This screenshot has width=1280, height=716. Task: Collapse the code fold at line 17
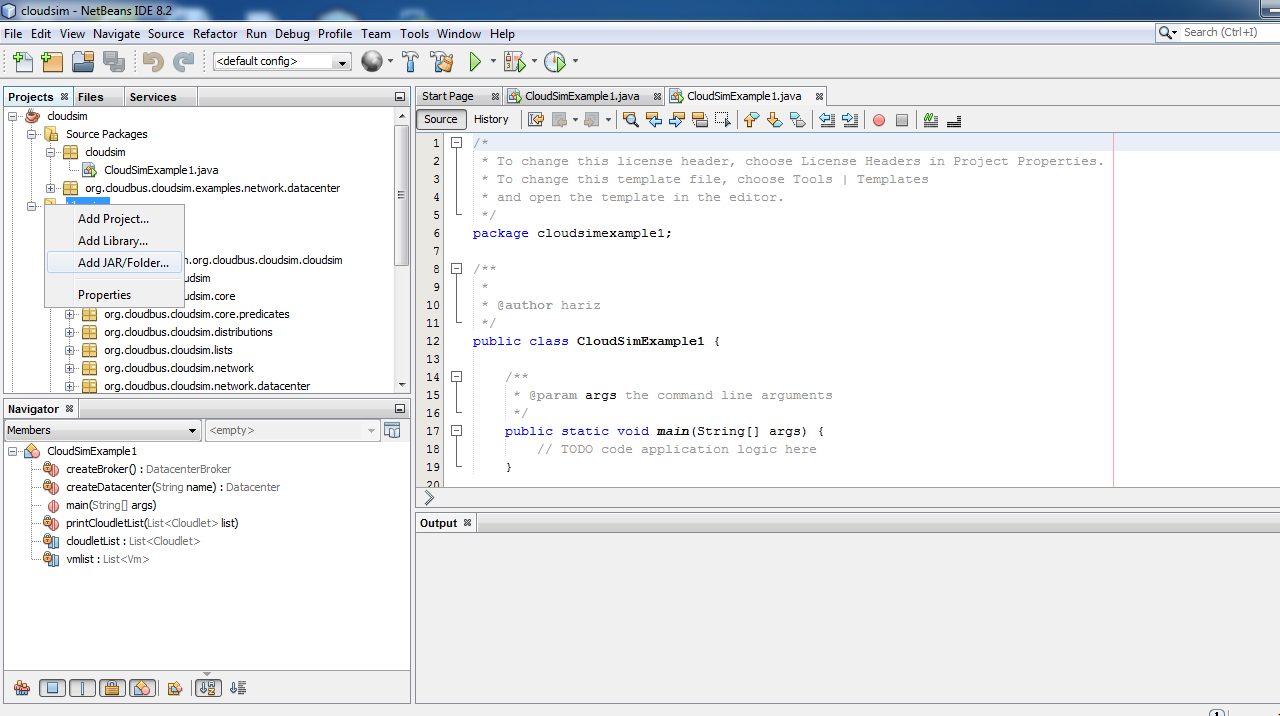coord(456,431)
